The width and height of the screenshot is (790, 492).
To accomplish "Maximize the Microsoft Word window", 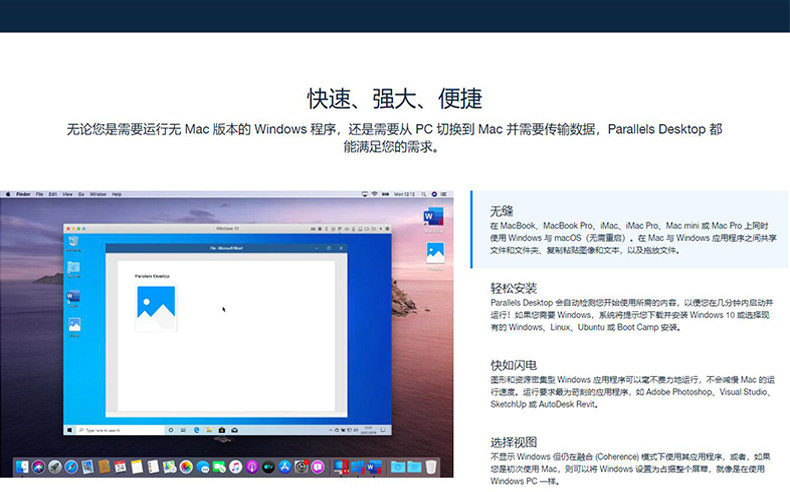I will coord(328,248).
